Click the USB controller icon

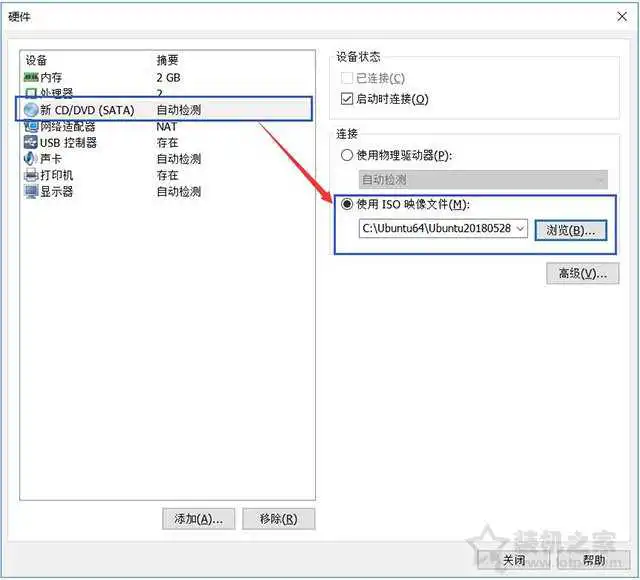31,142
